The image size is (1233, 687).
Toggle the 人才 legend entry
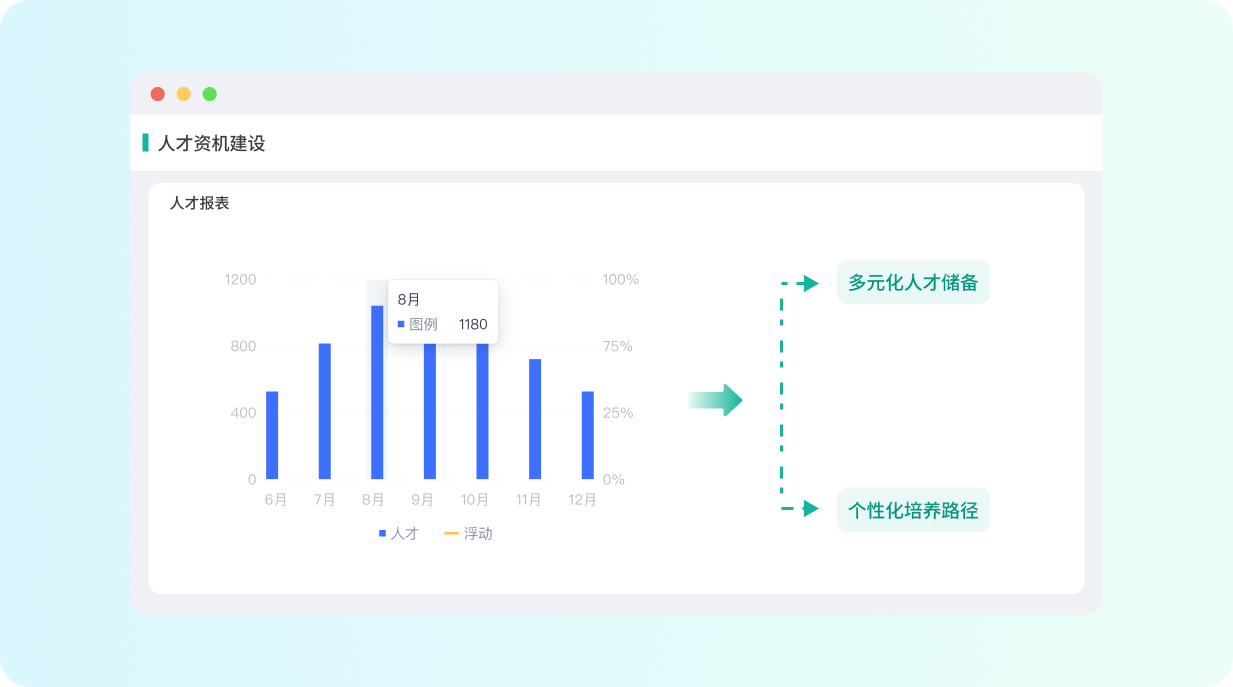click(x=398, y=534)
